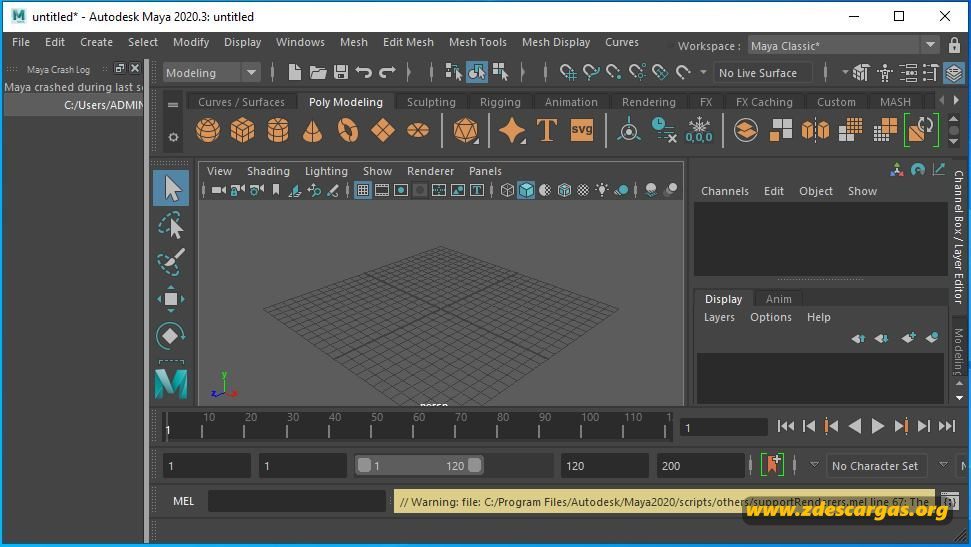The image size is (971, 547).
Task: Toggle textured display in viewport
Action: pos(583,190)
